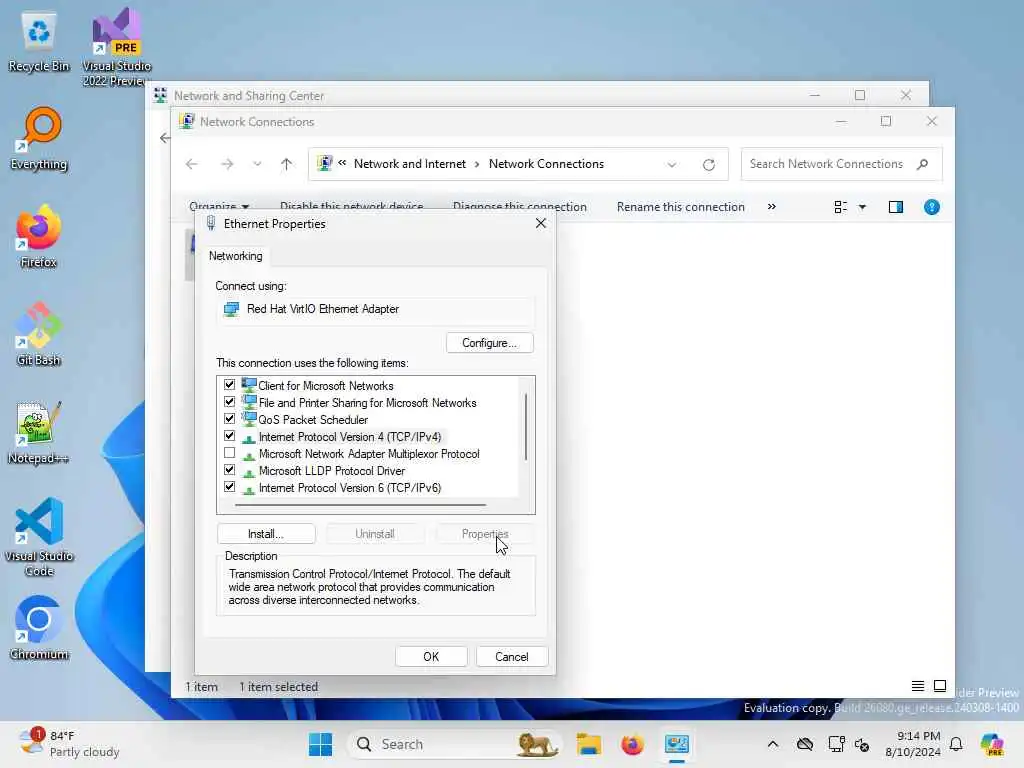Toggle the QoS Packet Scheduler checkbox
Screen dimensions: 1024x768
click(x=229, y=419)
